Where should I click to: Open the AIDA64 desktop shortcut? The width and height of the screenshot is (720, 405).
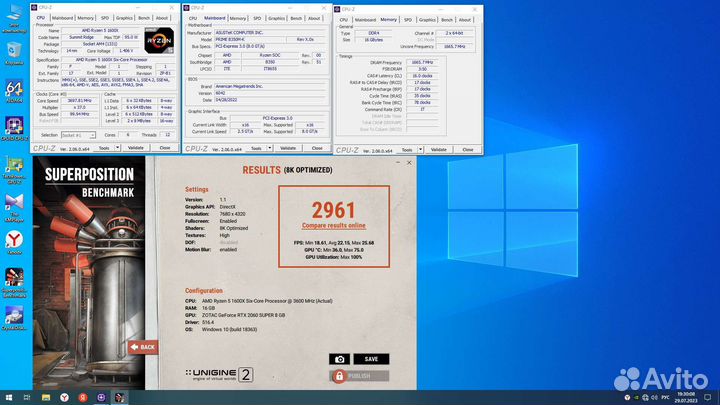pyautogui.click(x=14, y=91)
